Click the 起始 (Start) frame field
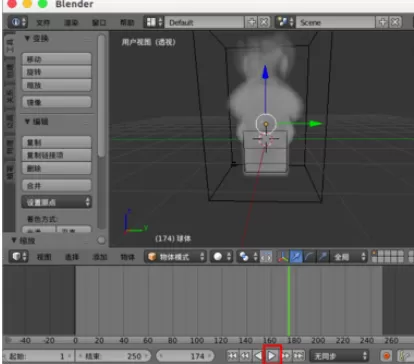Screen dimensions: 414x364 (x=38, y=356)
